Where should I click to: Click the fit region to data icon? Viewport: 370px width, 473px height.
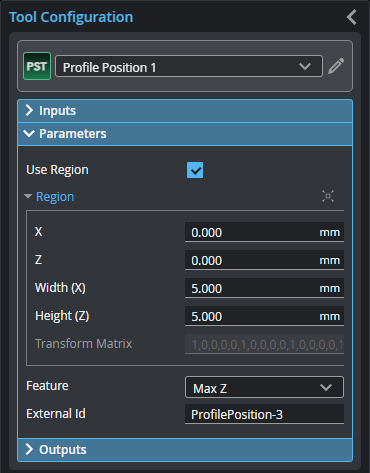click(328, 196)
